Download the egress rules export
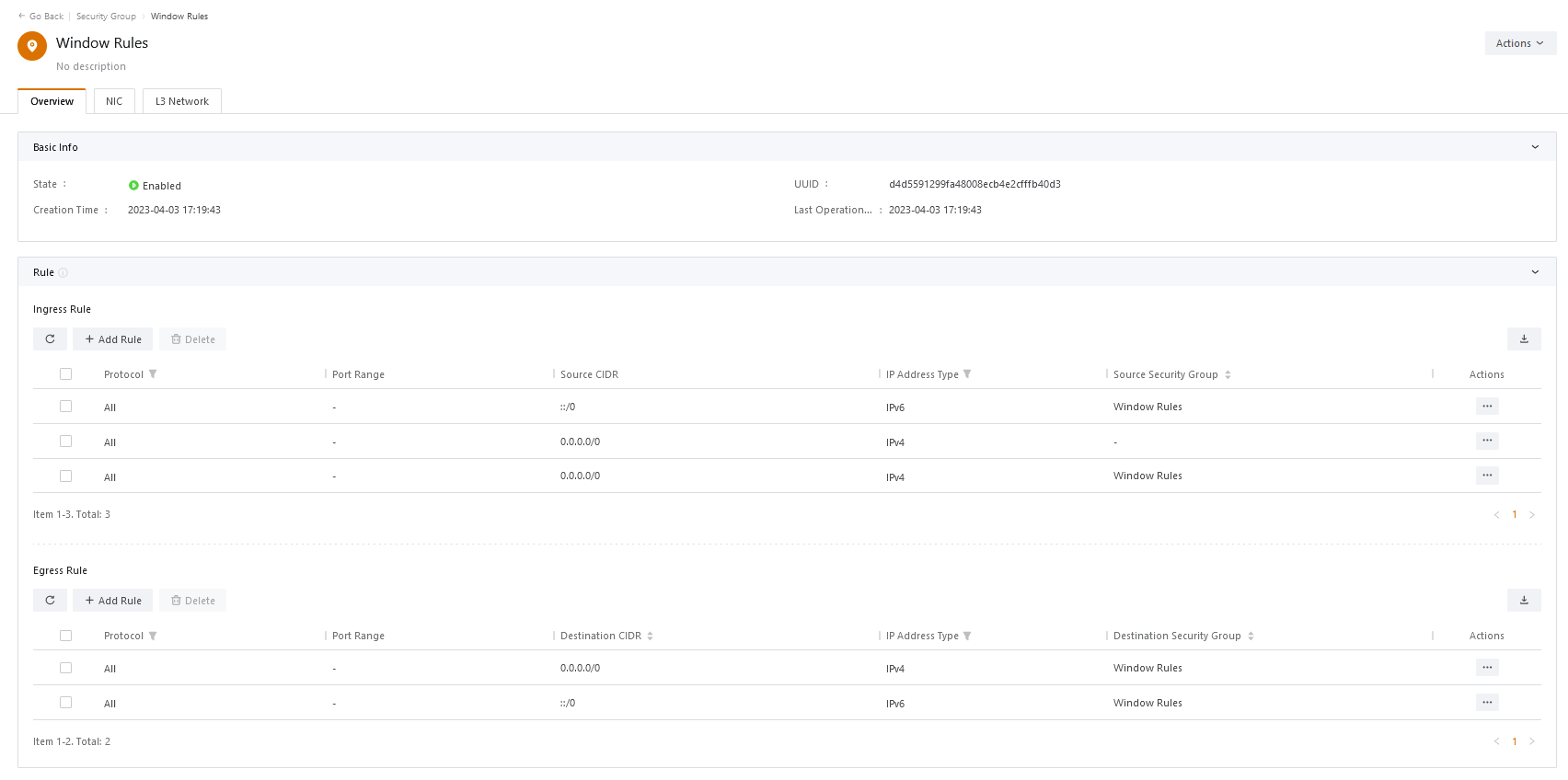 (x=1524, y=601)
